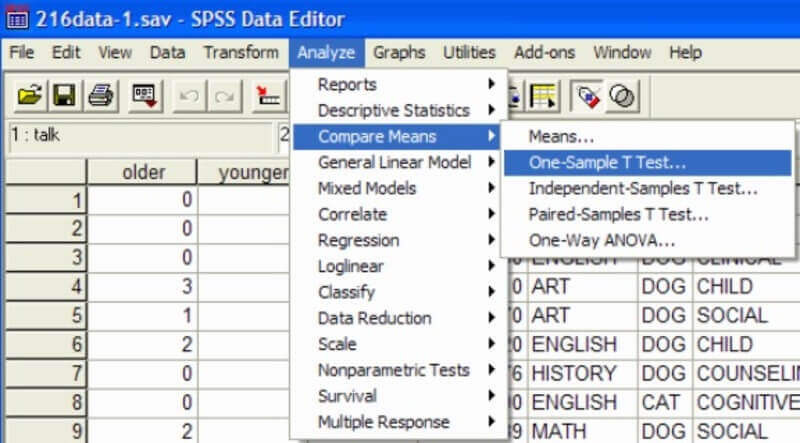Click older value 3 in row 4

pos(142,286)
